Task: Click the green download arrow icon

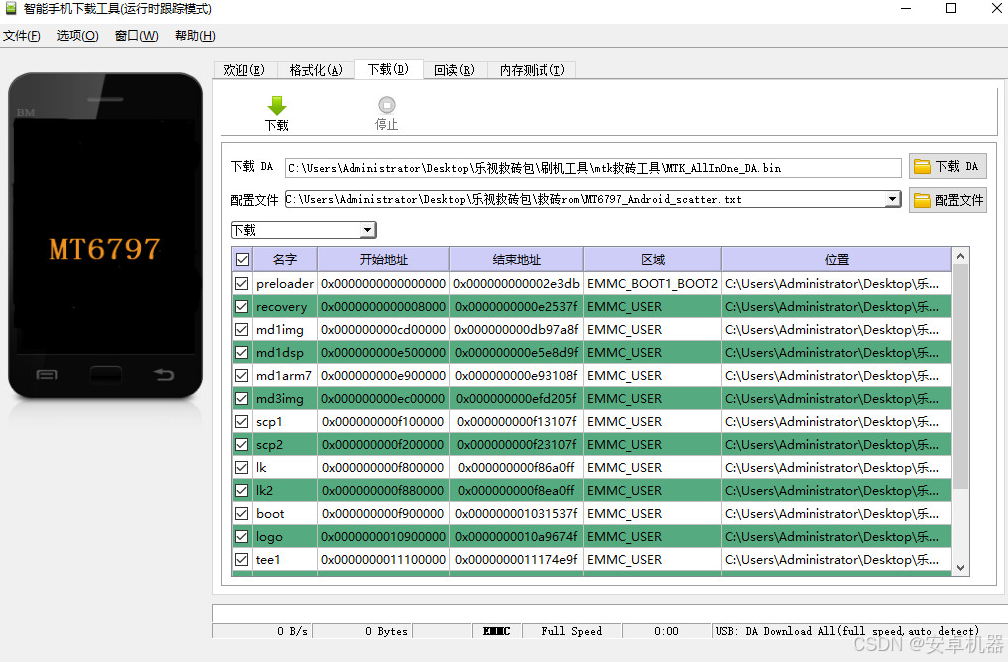Action: [x=276, y=105]
